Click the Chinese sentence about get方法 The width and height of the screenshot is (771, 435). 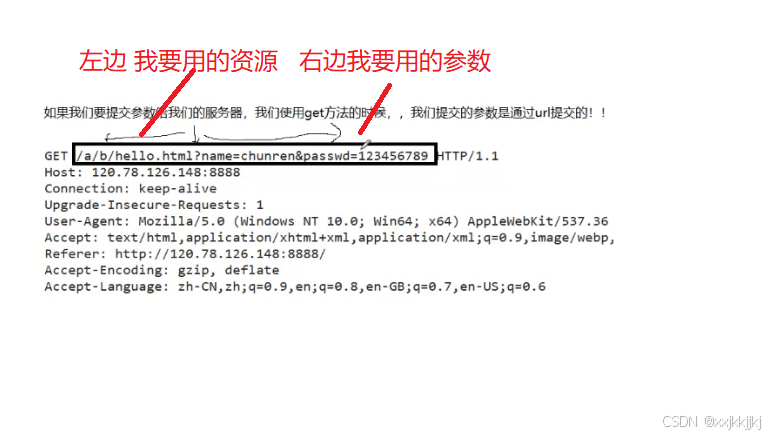pos(325,113)
